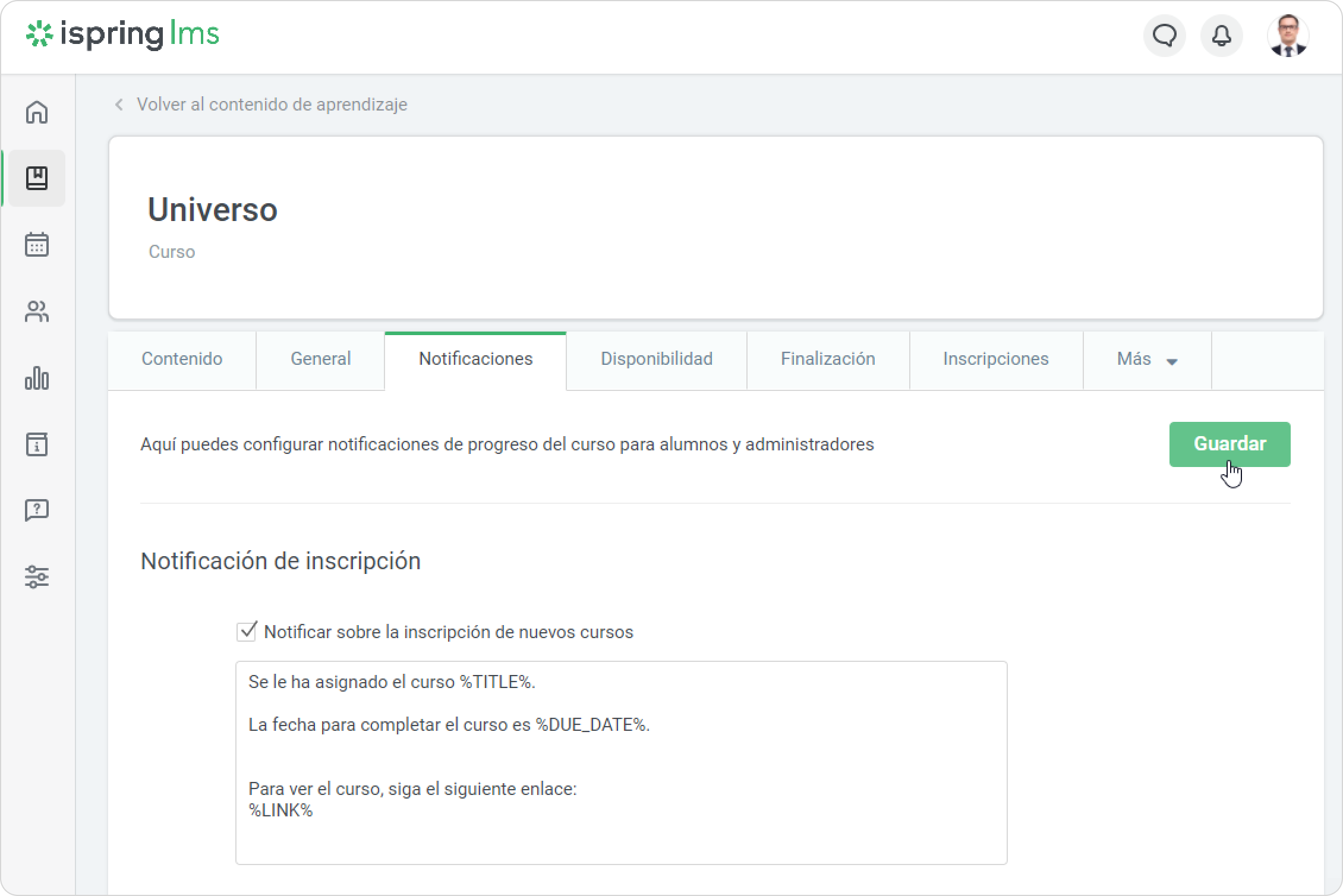
Task: Switch to the Disponibilidad tab
Action: [656, 359]
